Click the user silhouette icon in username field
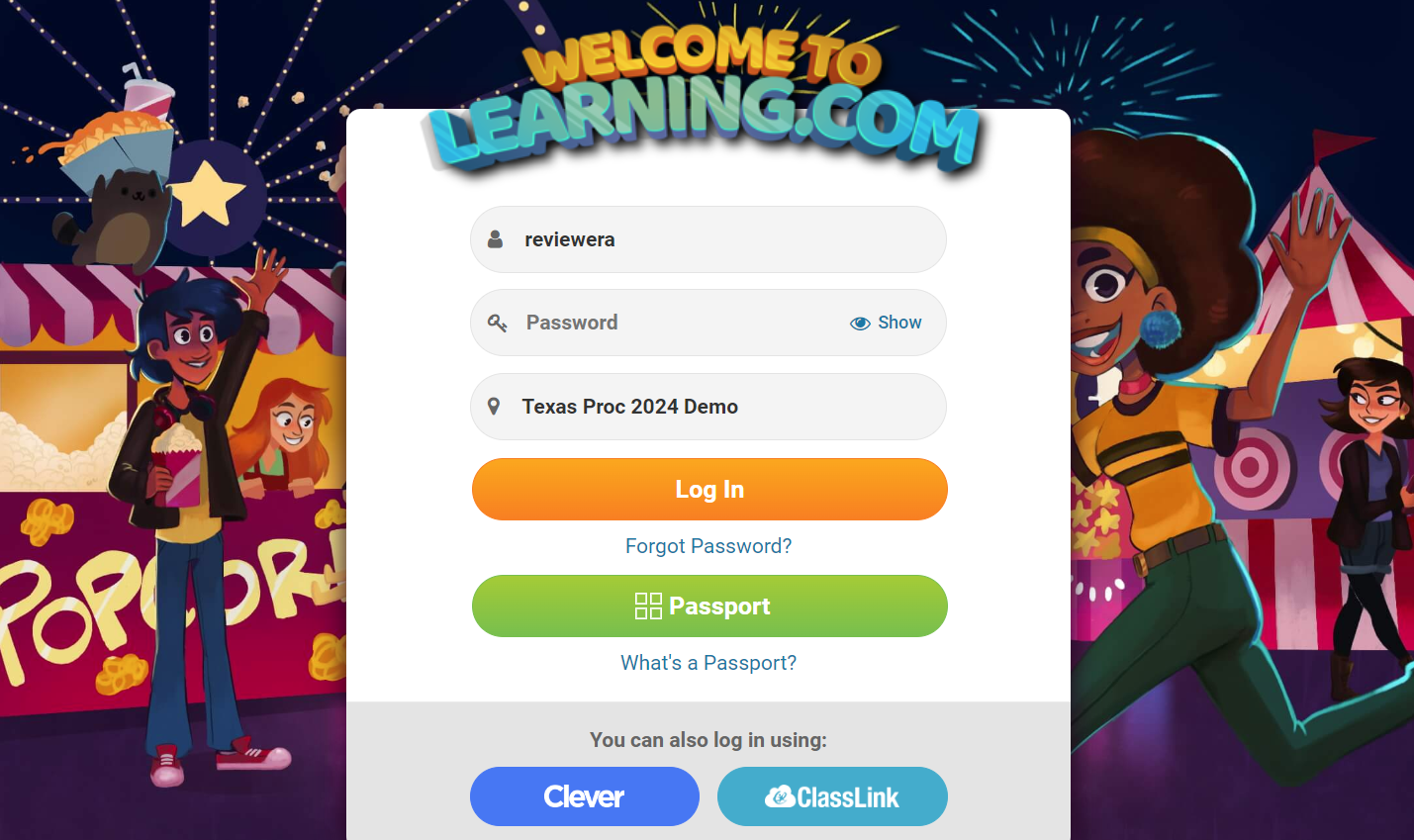Image resolution: width=1414 pixels, height=840 pixels. pyautogui.click(x=496, y=239)
